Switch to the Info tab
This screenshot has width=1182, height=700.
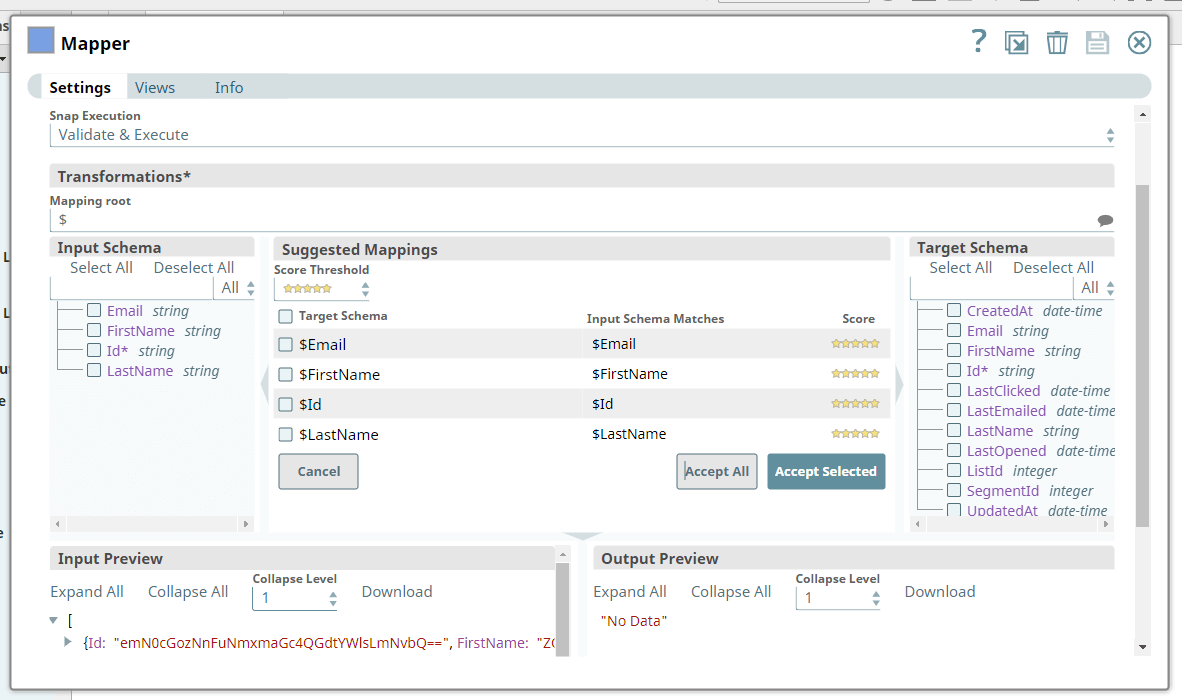[229, 88]
